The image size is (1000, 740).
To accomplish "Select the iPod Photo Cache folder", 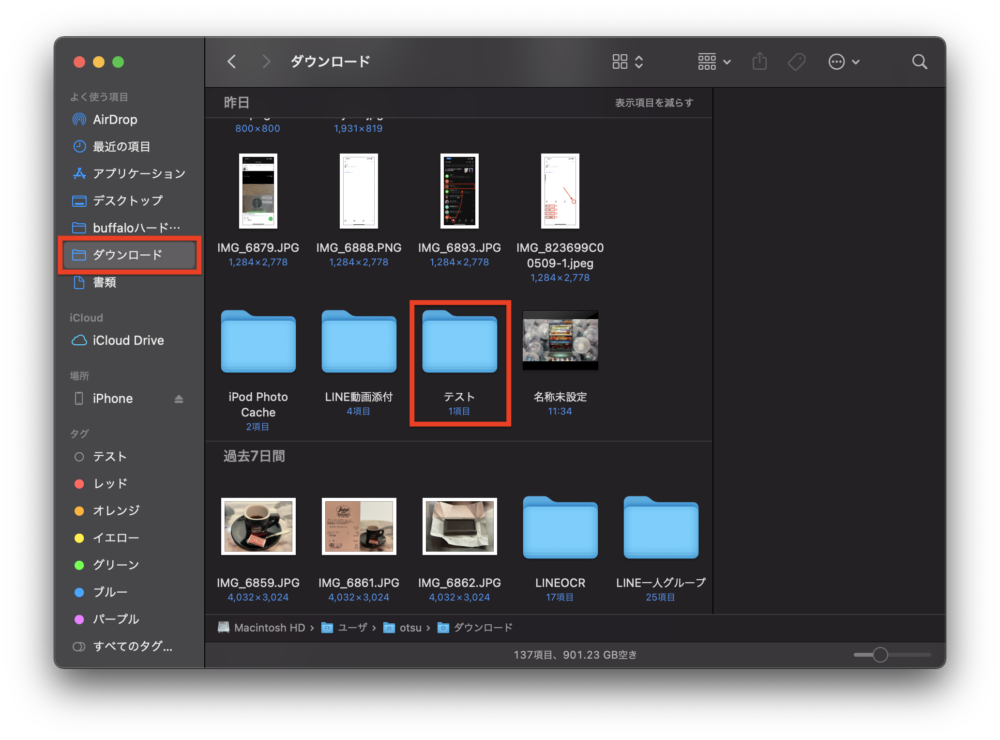I will point(258,341).
